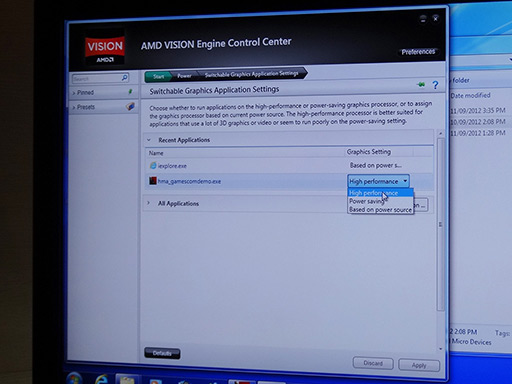The width and height of the screenshot is (512, 384).
Task: Click in the Search input field
Action: [x=97, y=79]
